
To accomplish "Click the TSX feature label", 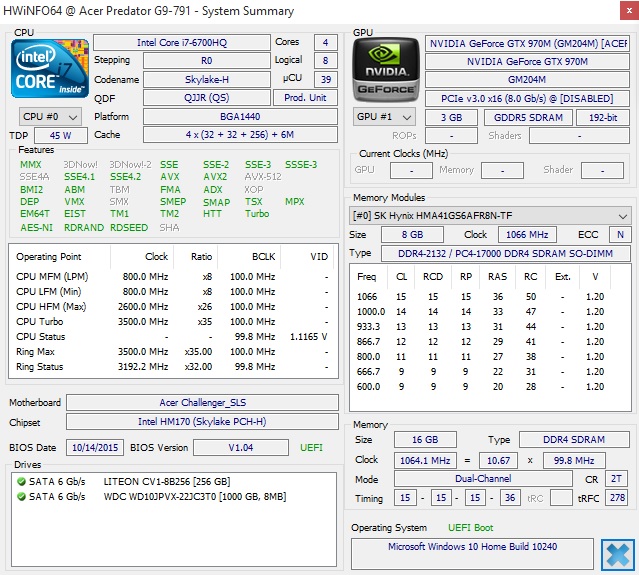I will (x=253, y=202).
